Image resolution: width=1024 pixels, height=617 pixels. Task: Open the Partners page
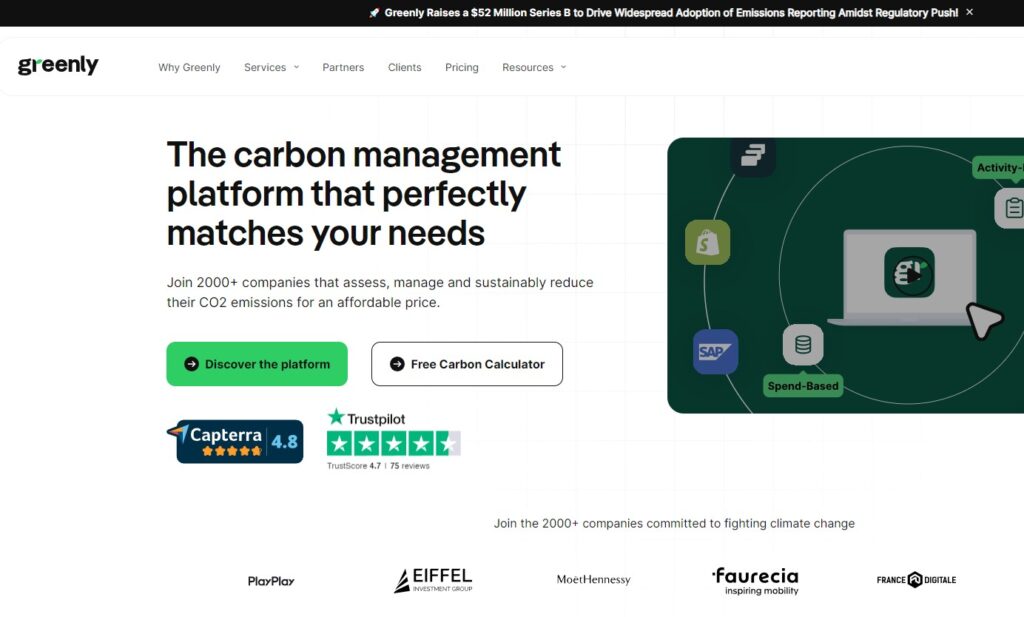point(344,67)
